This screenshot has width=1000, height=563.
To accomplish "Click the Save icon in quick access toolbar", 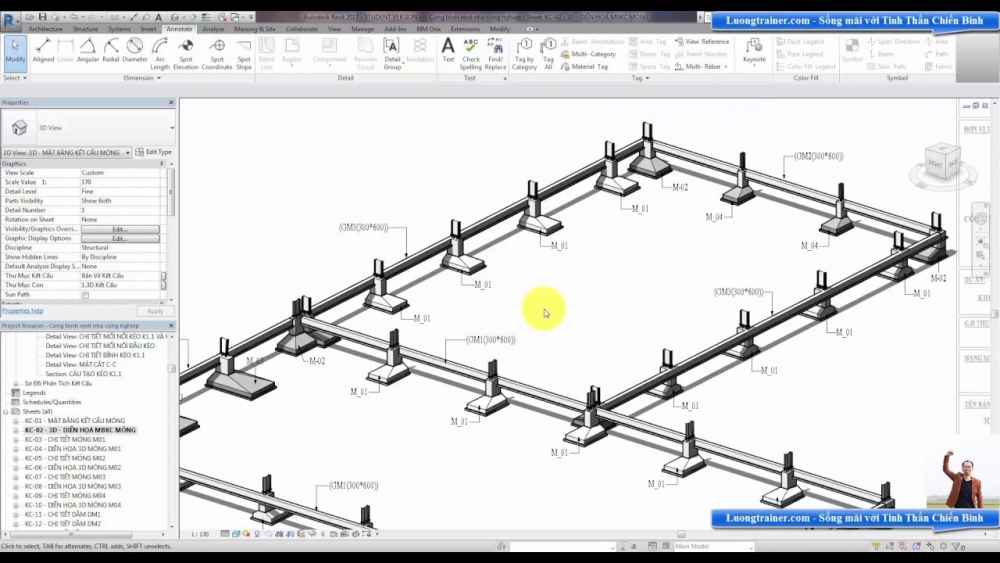I will pyautogui.click(x=42, y=17).
